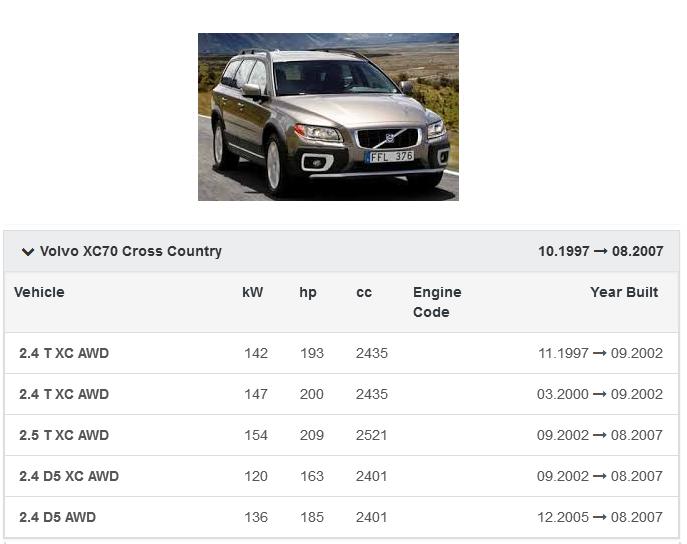The height and width of the screenshot is (544, 687).
Task: Click the 163 hp value
Action: click(x=312, y=476)
